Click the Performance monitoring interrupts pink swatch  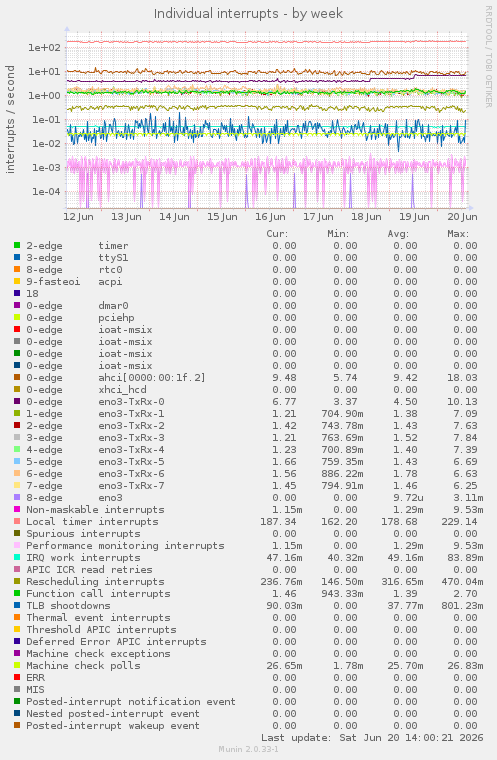pos(17,546)
